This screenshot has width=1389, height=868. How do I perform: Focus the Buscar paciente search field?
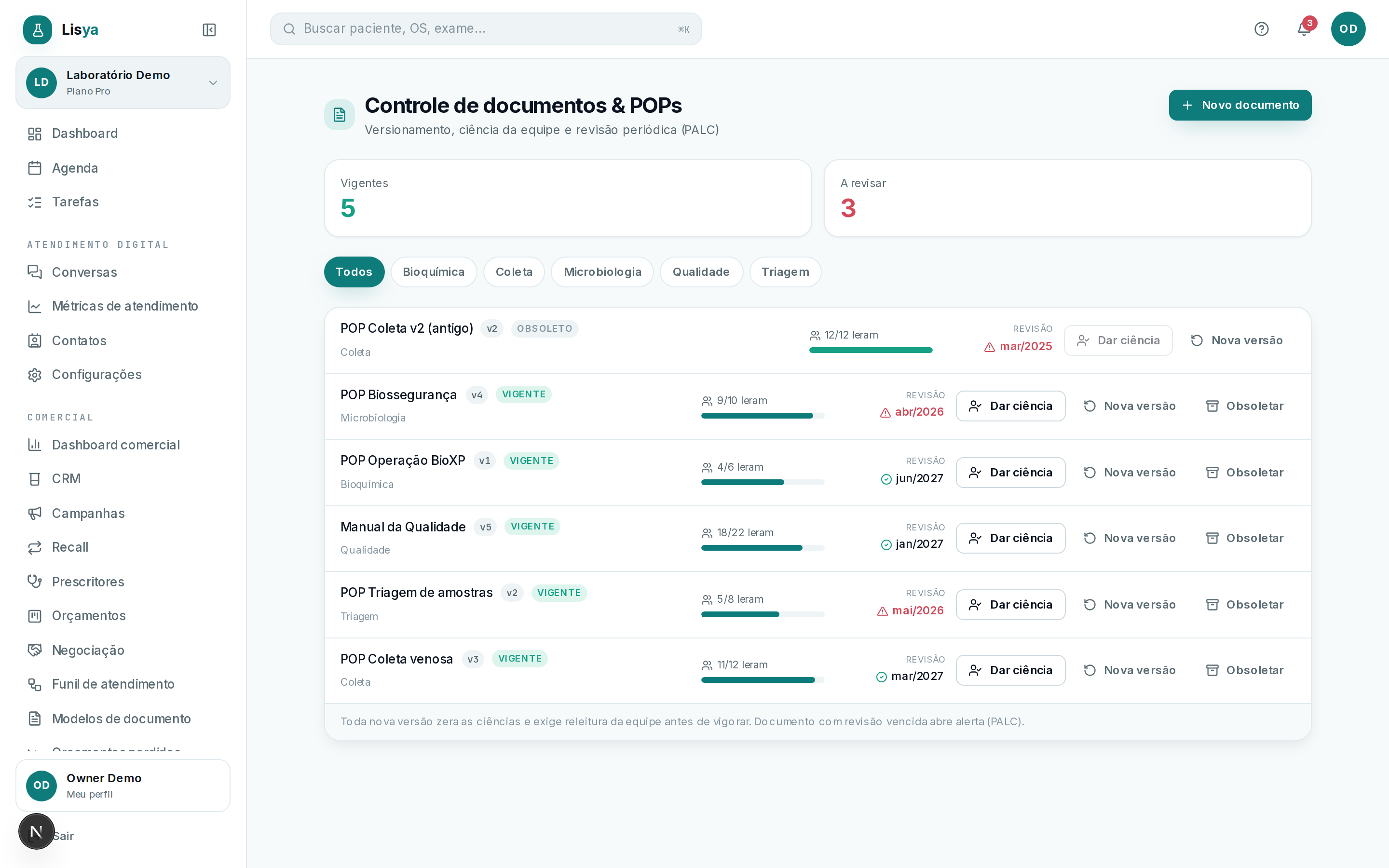(x=486, y=29)
